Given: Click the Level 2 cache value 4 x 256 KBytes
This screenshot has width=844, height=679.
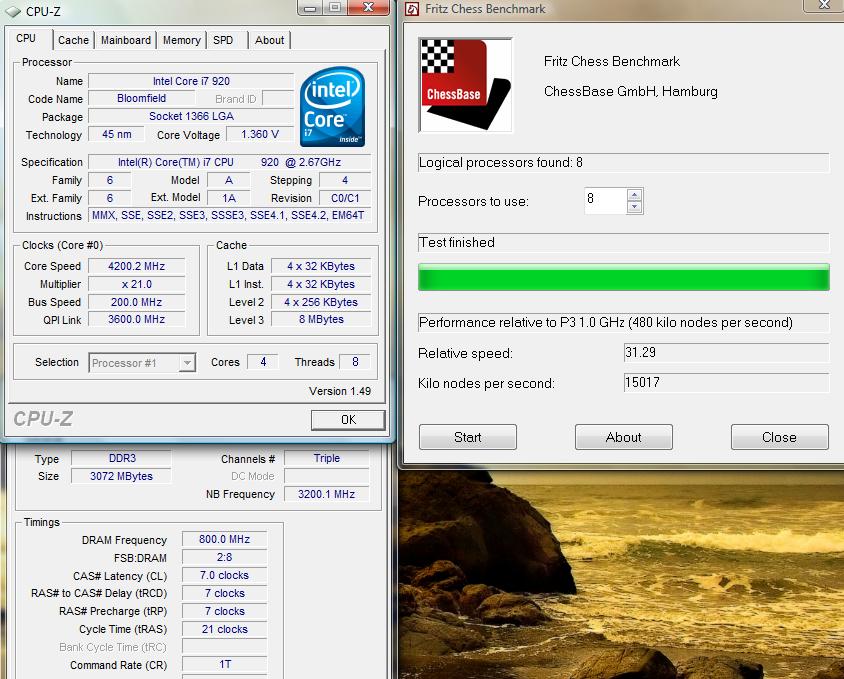Looking at the screenshot, I should click(321, 302).
